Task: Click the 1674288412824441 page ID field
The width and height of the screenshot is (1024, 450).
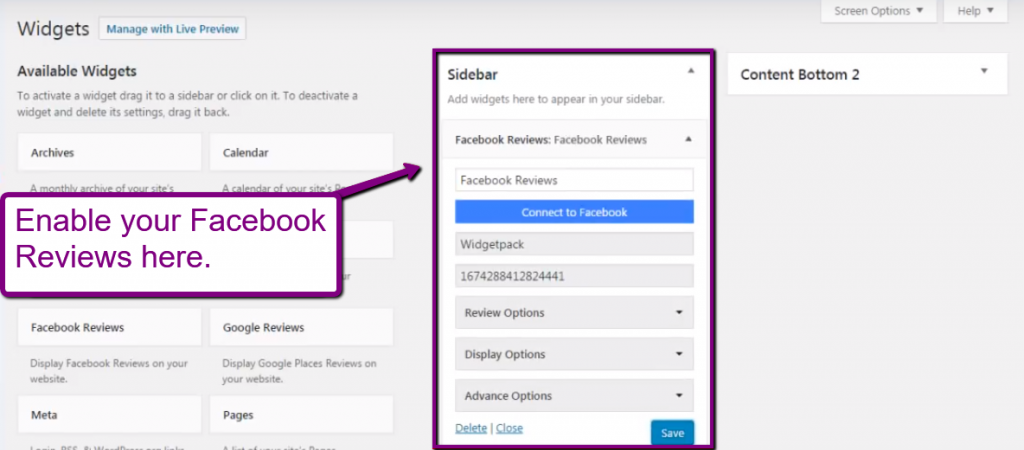Action: [x=574, y=276]
